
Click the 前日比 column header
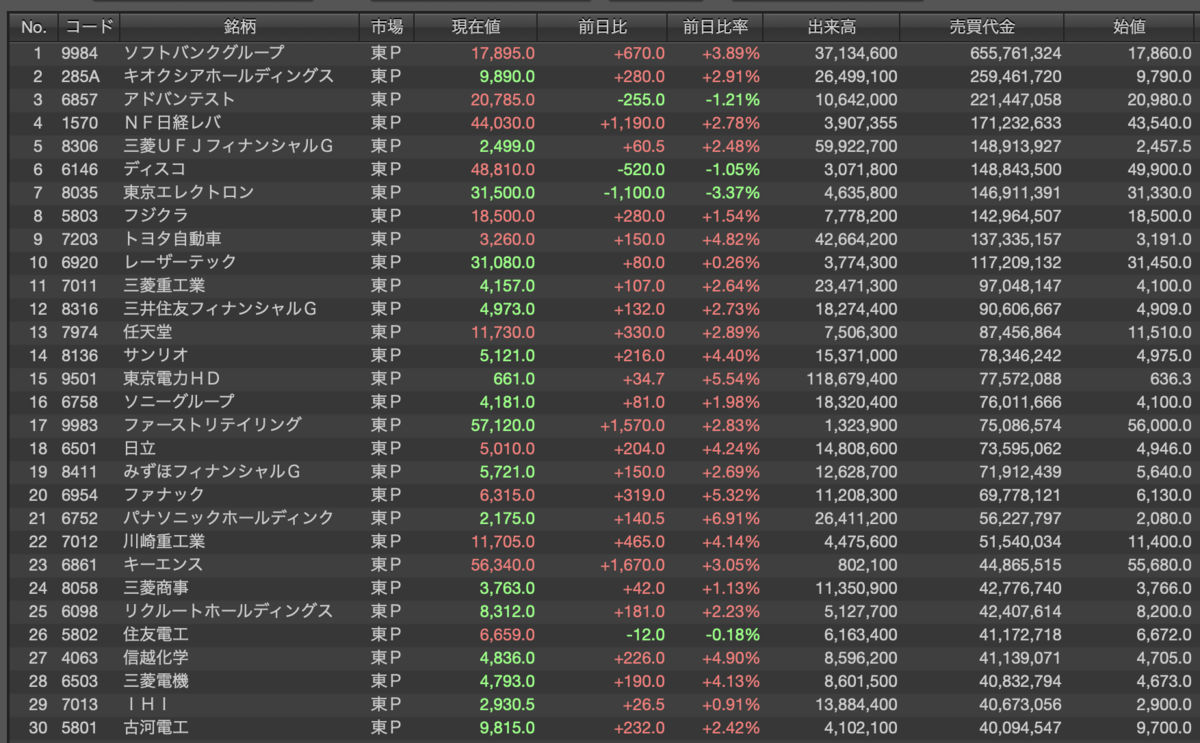click(x=602, y=27)
